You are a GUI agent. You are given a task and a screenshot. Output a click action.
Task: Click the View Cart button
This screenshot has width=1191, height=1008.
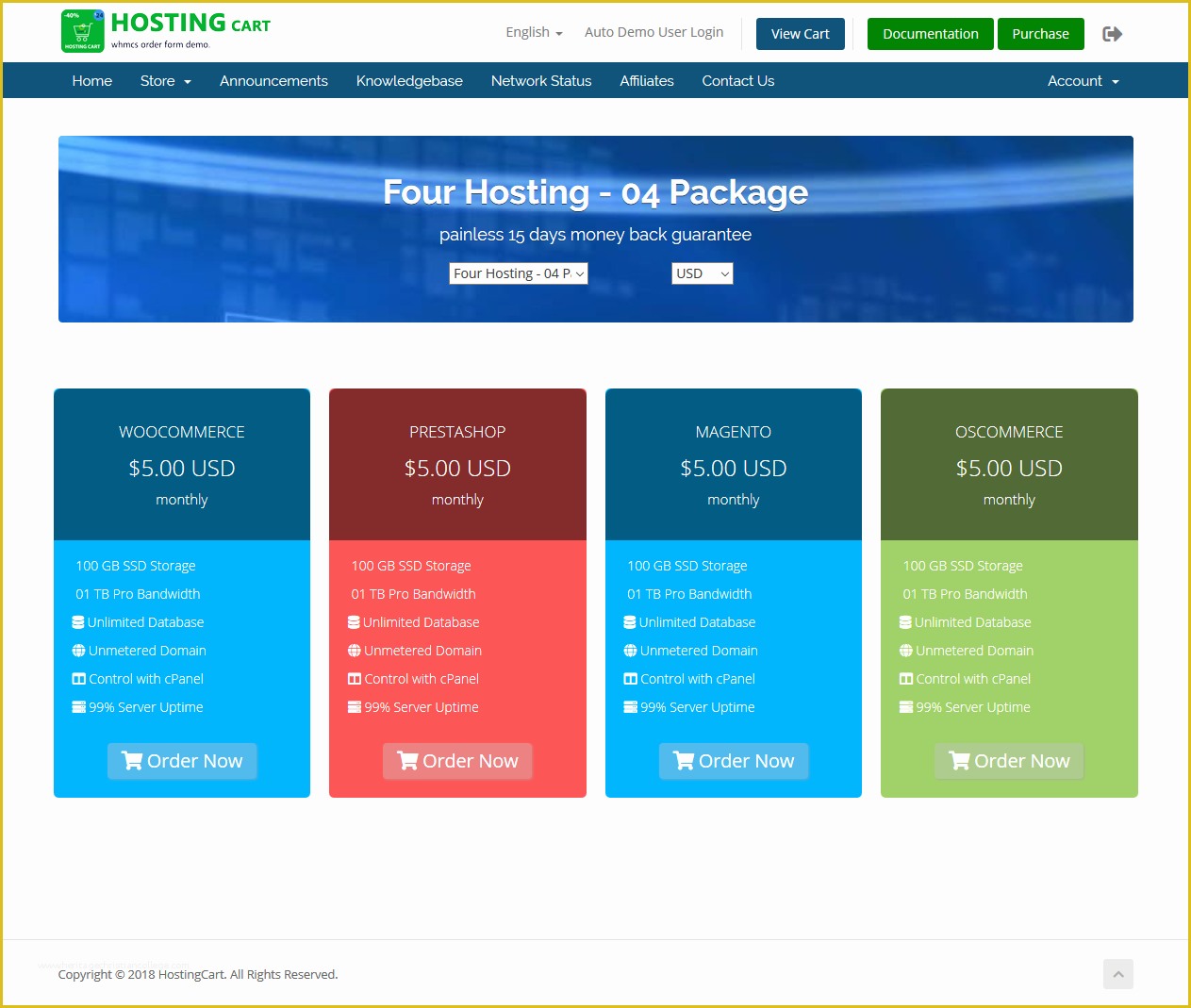801,34
